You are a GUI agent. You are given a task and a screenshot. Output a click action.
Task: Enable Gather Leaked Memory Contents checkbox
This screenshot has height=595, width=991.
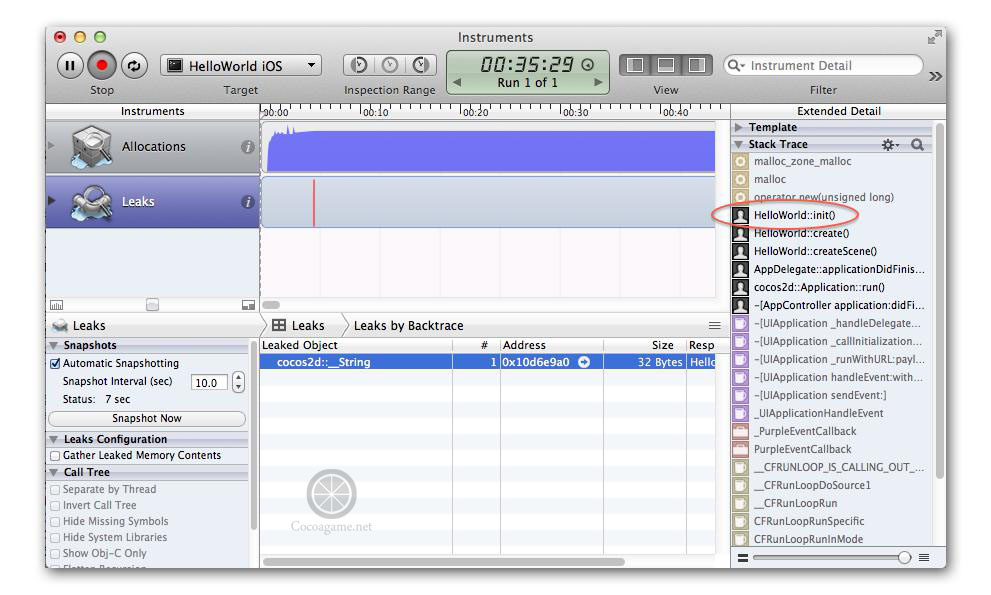[x=56, y=456]
